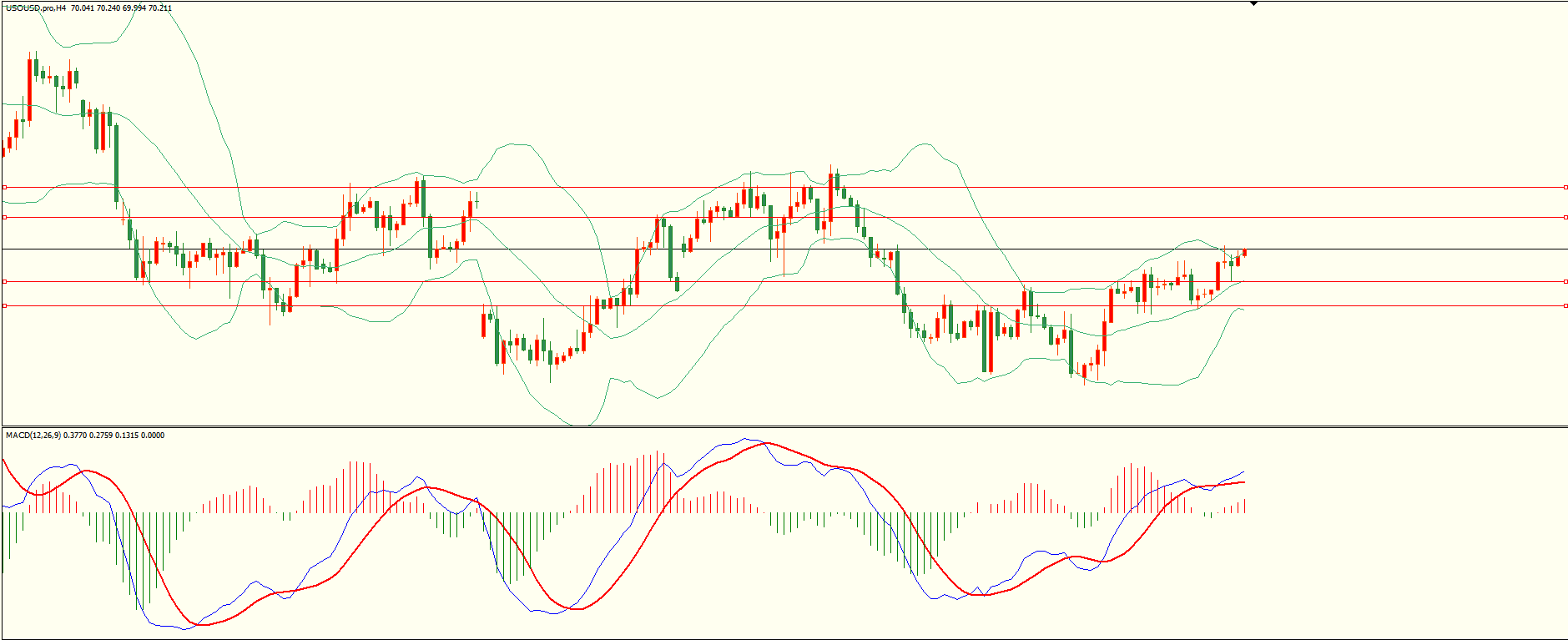Image resolution: width=1568 pixels, height=640 pixels.
Task: Click right-end handle of lowest red line
Action: pos(1565,306)
